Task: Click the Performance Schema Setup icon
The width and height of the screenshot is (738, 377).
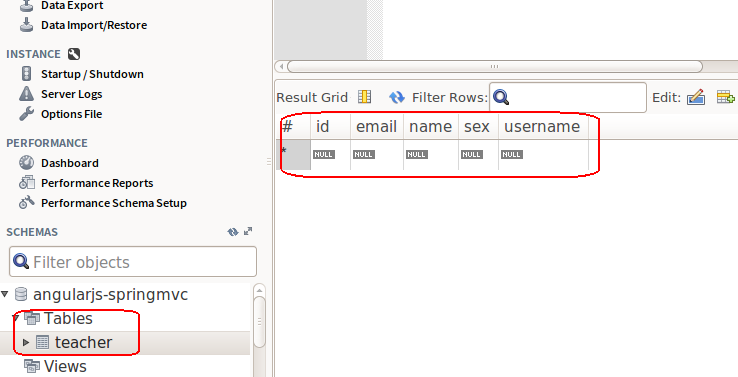Action: point(26,202)
